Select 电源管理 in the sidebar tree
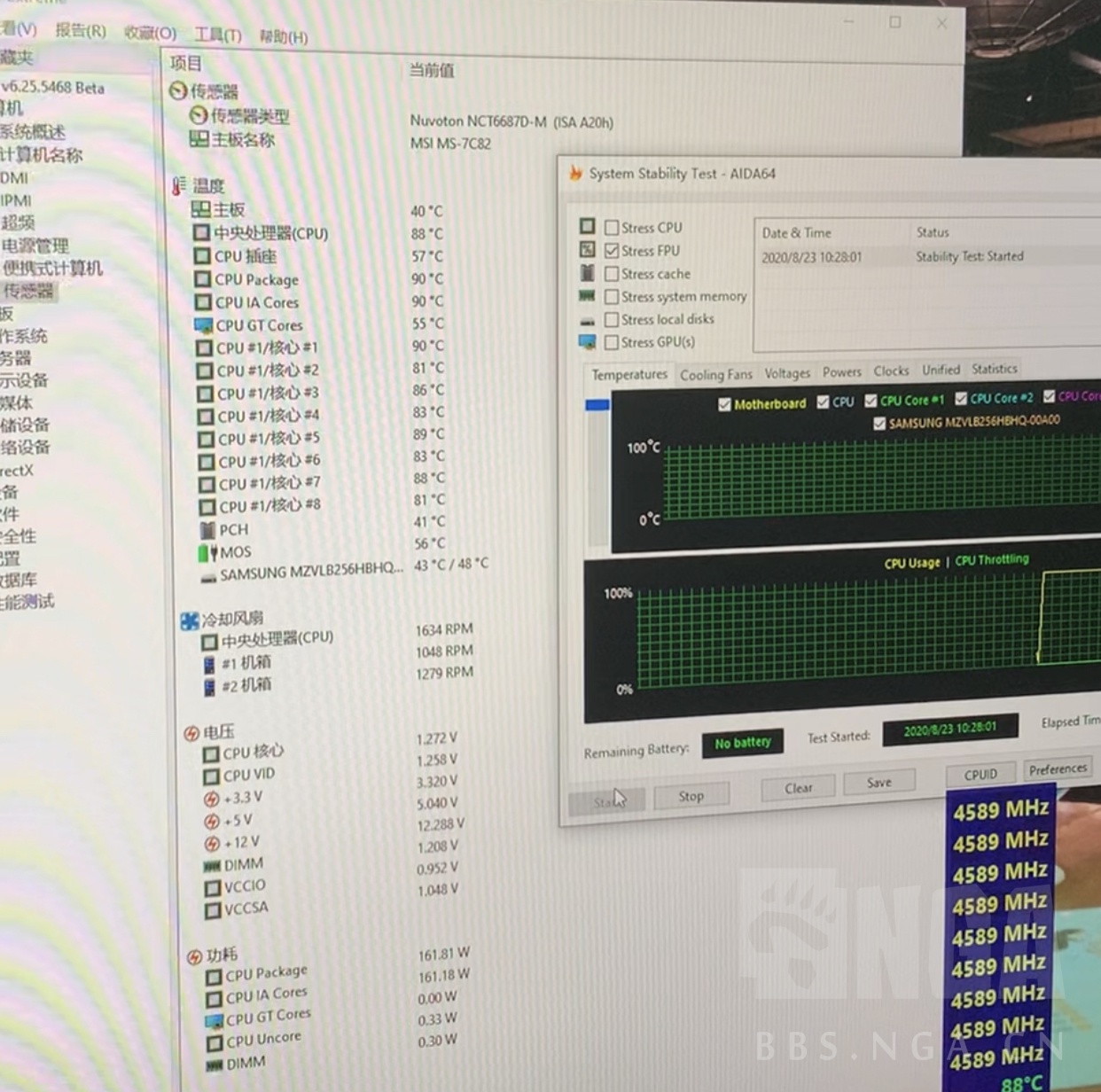Viewport: 1101px width, 1092px height. (x=35, y=246)
